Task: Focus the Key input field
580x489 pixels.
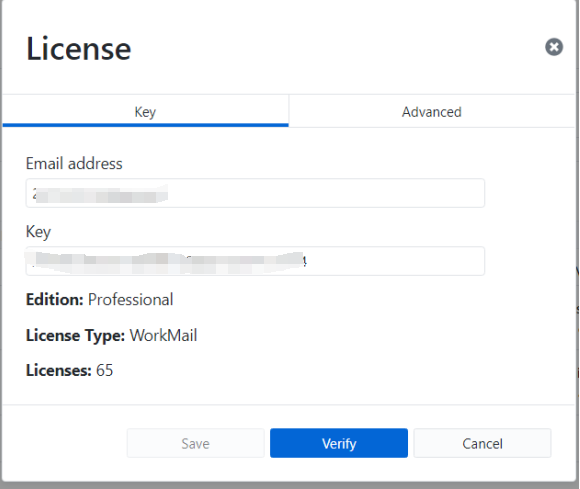Action: pyautogui.click(x=255, y=261)
